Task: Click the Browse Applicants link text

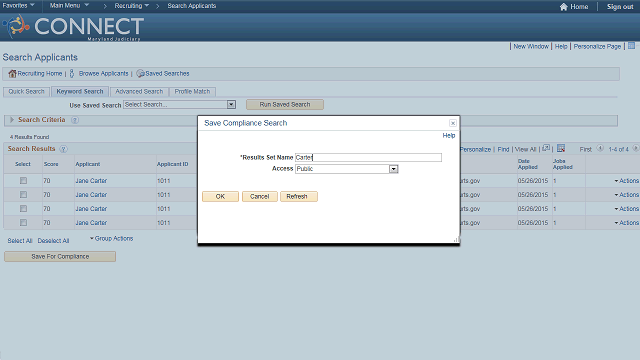Action: click(x=104, y=73)
